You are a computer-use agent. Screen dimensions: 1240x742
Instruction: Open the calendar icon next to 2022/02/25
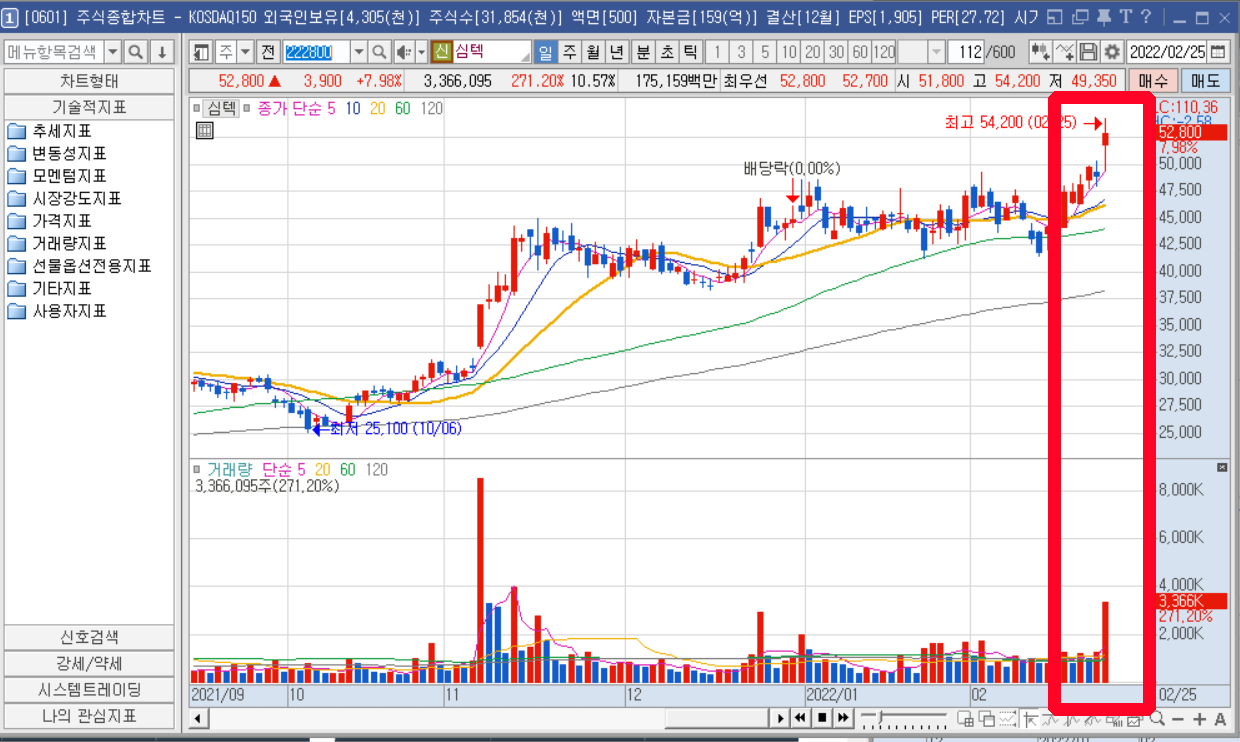[x=1219, y=52]
